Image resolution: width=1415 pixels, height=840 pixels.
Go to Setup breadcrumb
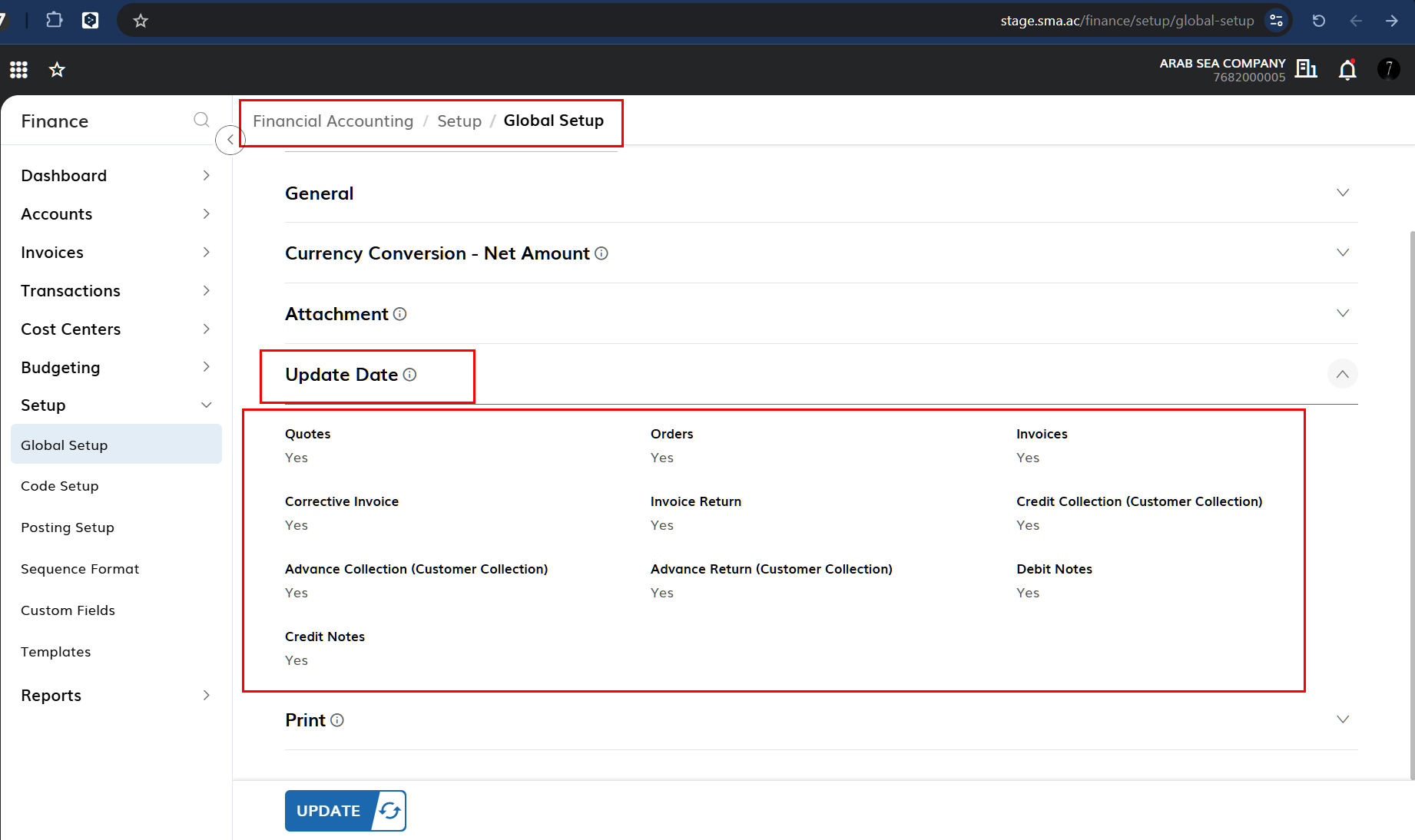(459, 121)
